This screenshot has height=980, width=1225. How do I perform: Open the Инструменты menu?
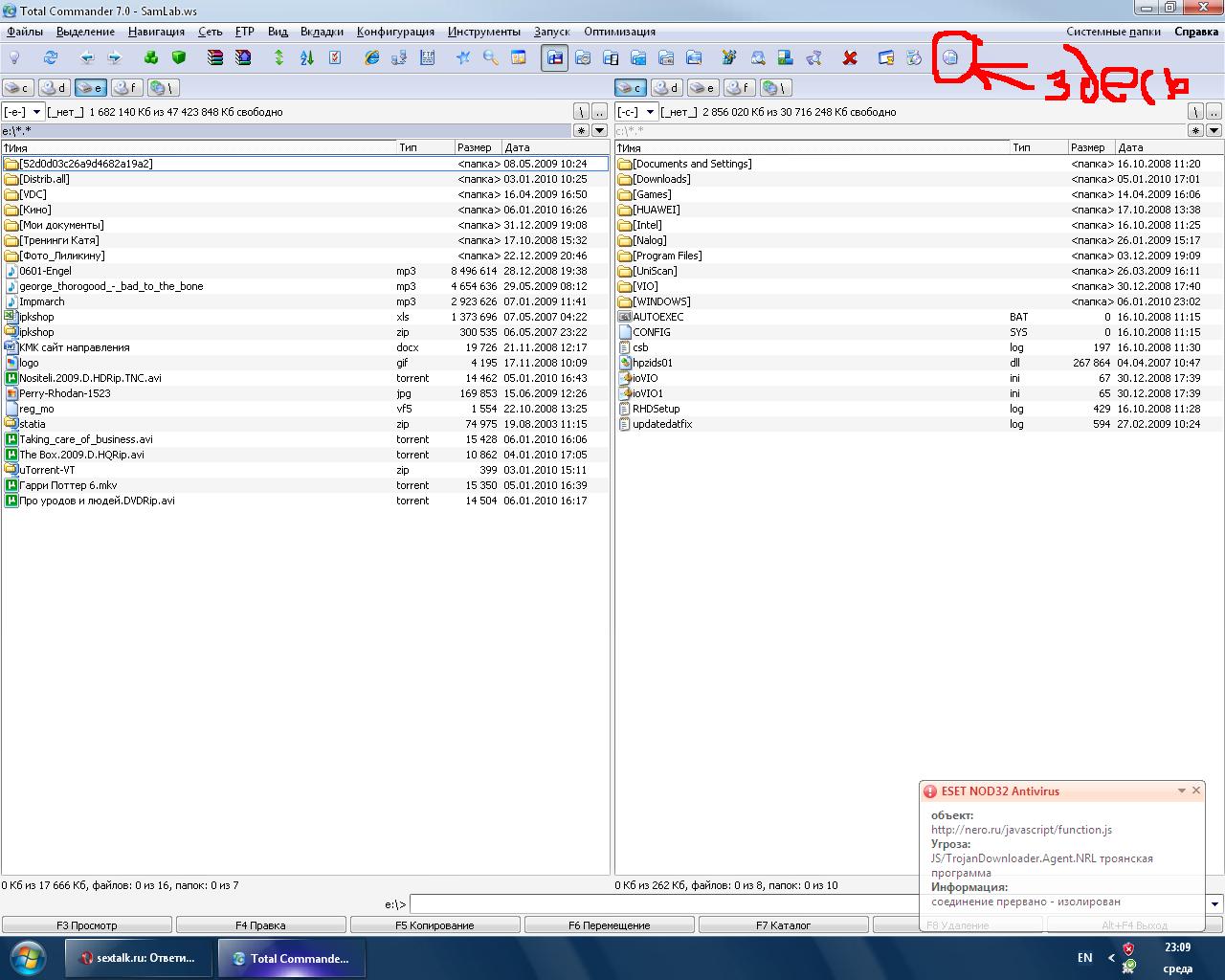coord(483,32)
